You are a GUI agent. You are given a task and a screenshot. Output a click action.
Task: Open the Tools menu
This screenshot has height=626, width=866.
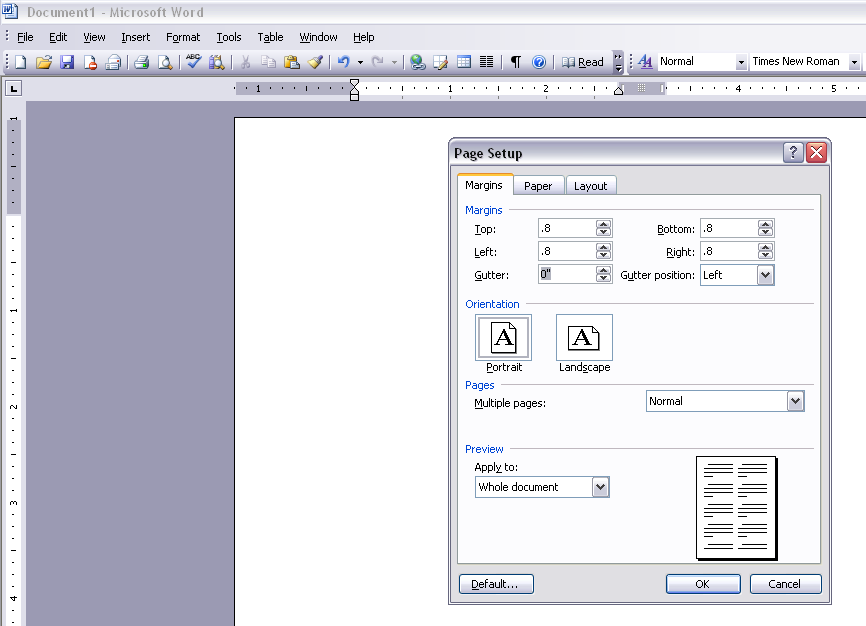229,37
